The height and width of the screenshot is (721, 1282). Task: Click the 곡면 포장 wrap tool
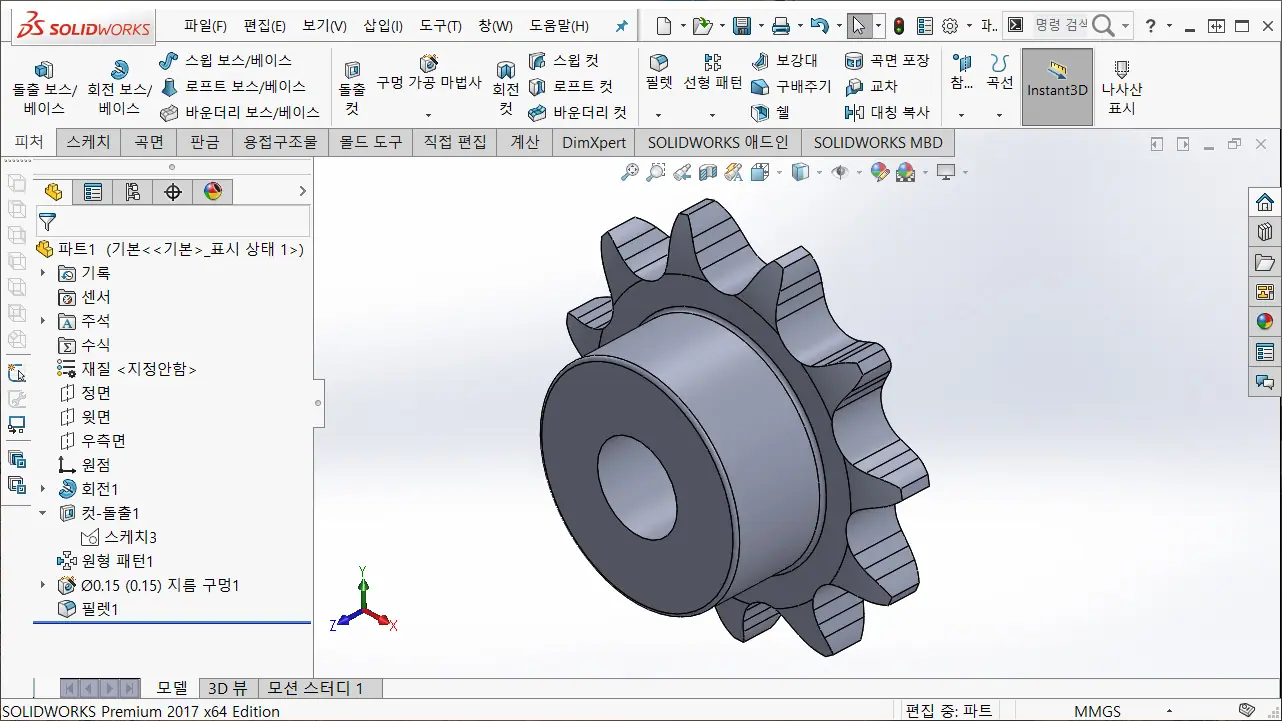(886, 61)
